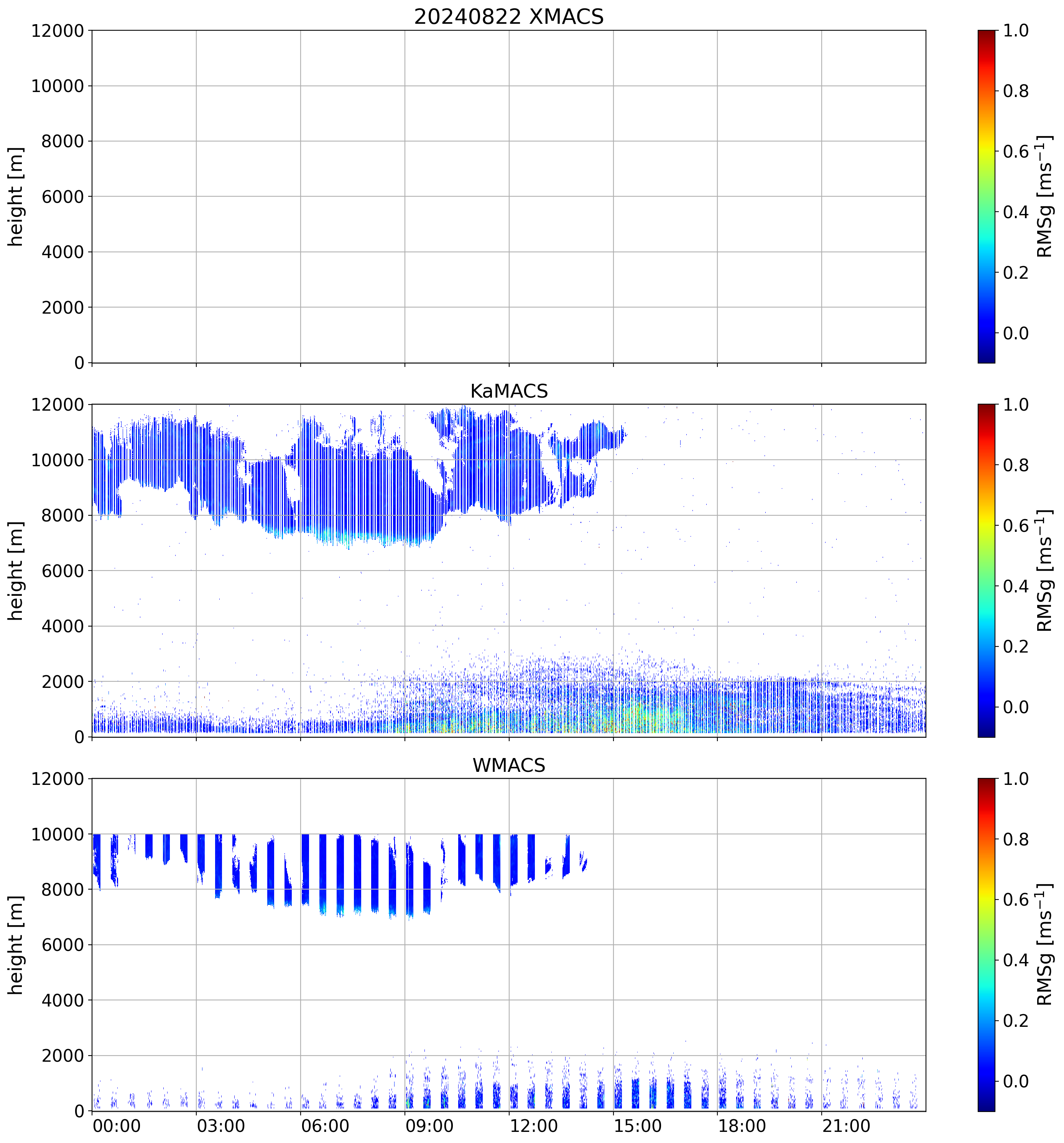The image size is (1064, 1143).
Task: Click the 21:00 time axis label
Action: tap(845, 1126)
